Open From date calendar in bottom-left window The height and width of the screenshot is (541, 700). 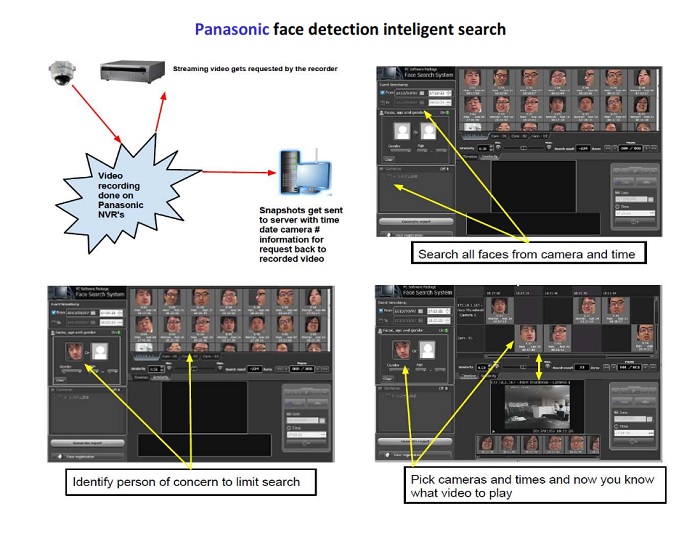pyautogui.click(x=93, y=313)
